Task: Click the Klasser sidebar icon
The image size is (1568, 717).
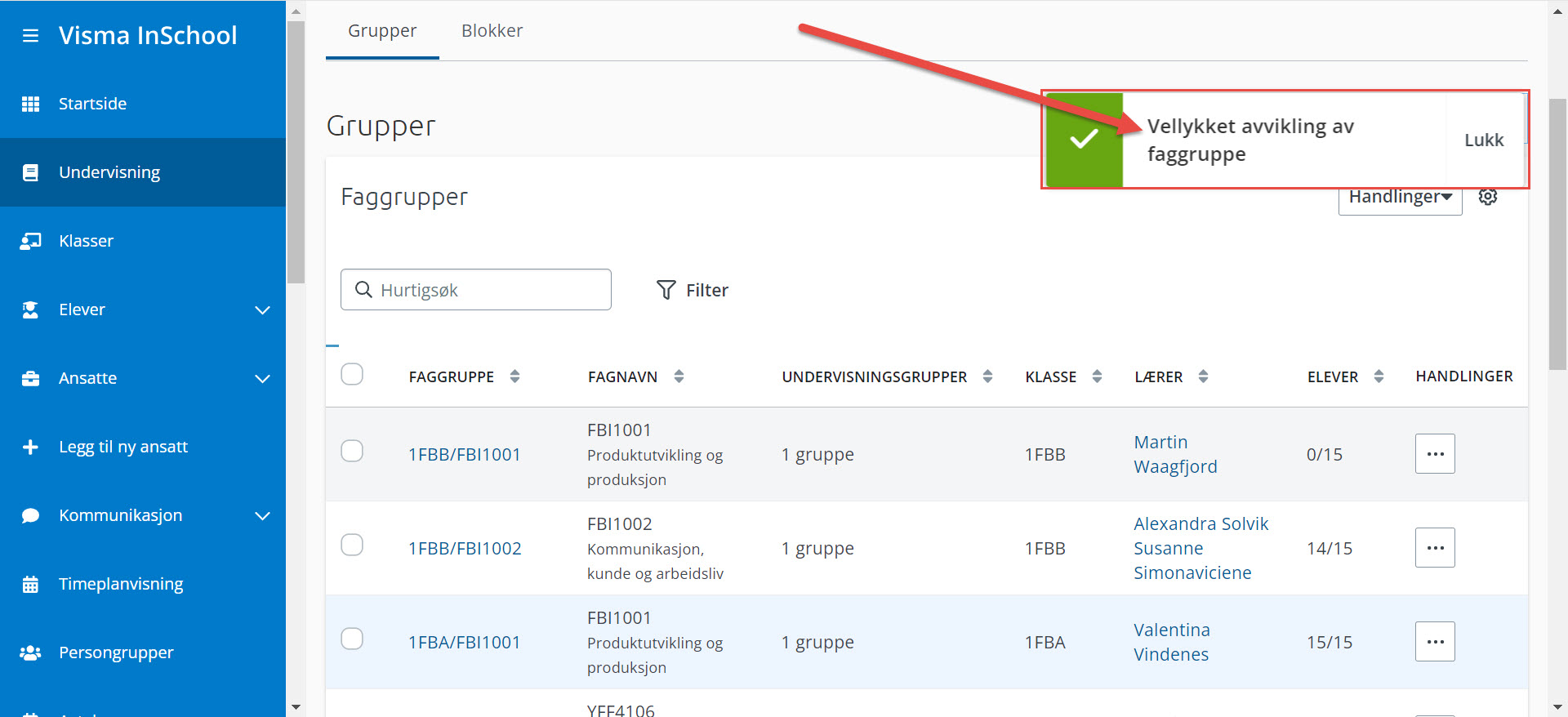Action: pos(30,241)
